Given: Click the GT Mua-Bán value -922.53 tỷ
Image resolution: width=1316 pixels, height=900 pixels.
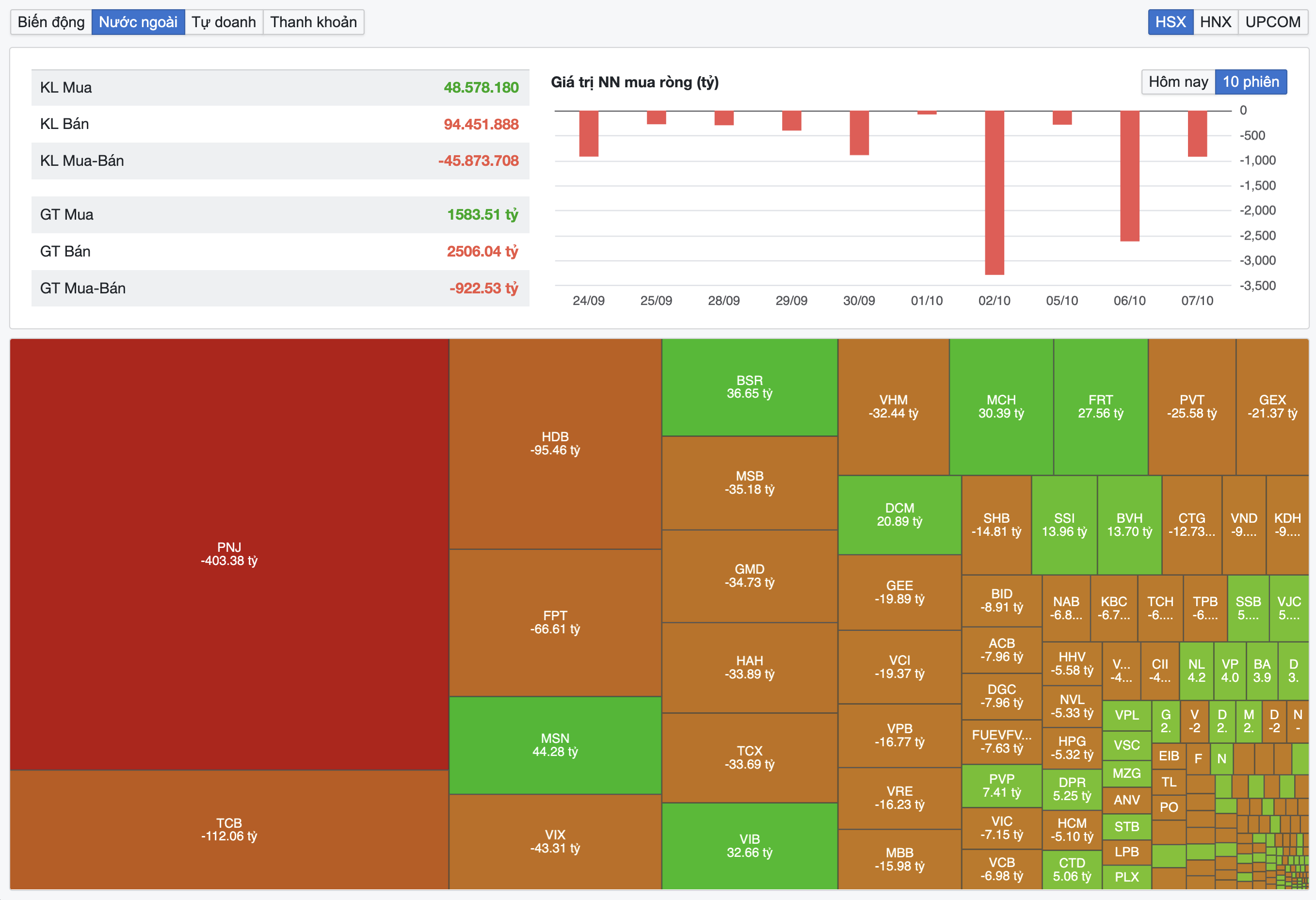Looking at the screenshot, I should pos(483,289).
